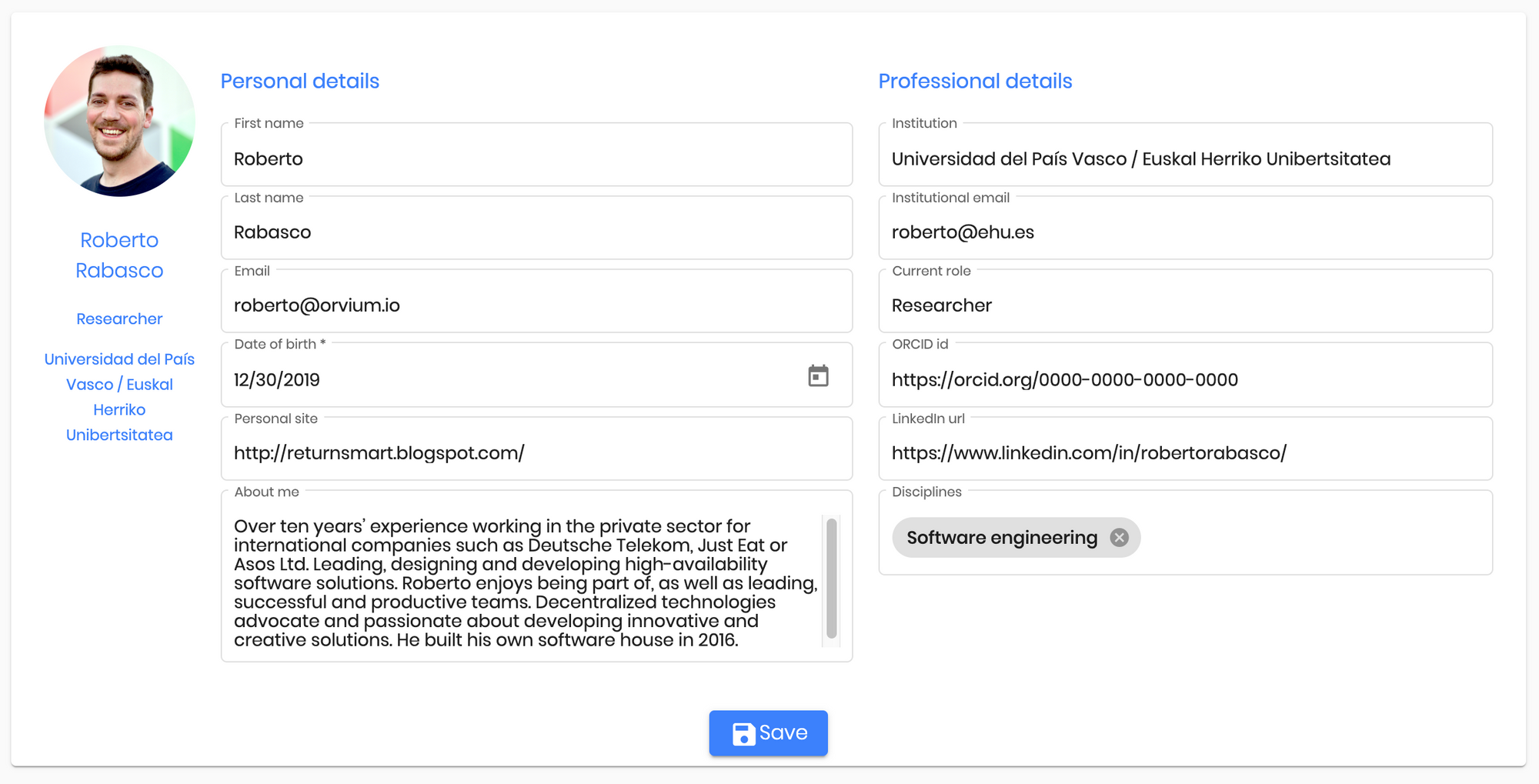This screenshot has width=1539, height=784.
Task: Click the Save button
Action: click(768, 733)
